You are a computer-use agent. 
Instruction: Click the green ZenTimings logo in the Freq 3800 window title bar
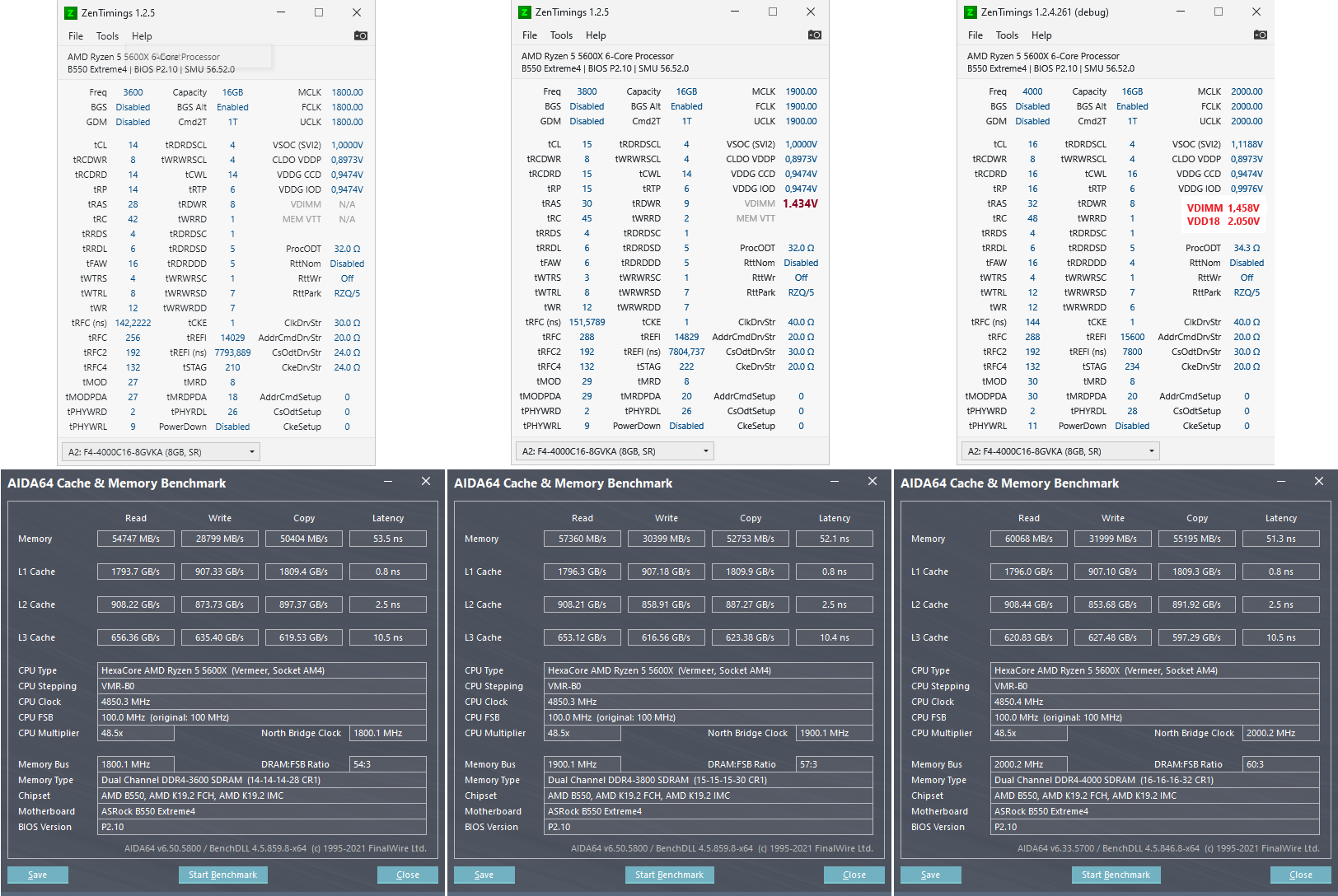[x=525, y=12]
